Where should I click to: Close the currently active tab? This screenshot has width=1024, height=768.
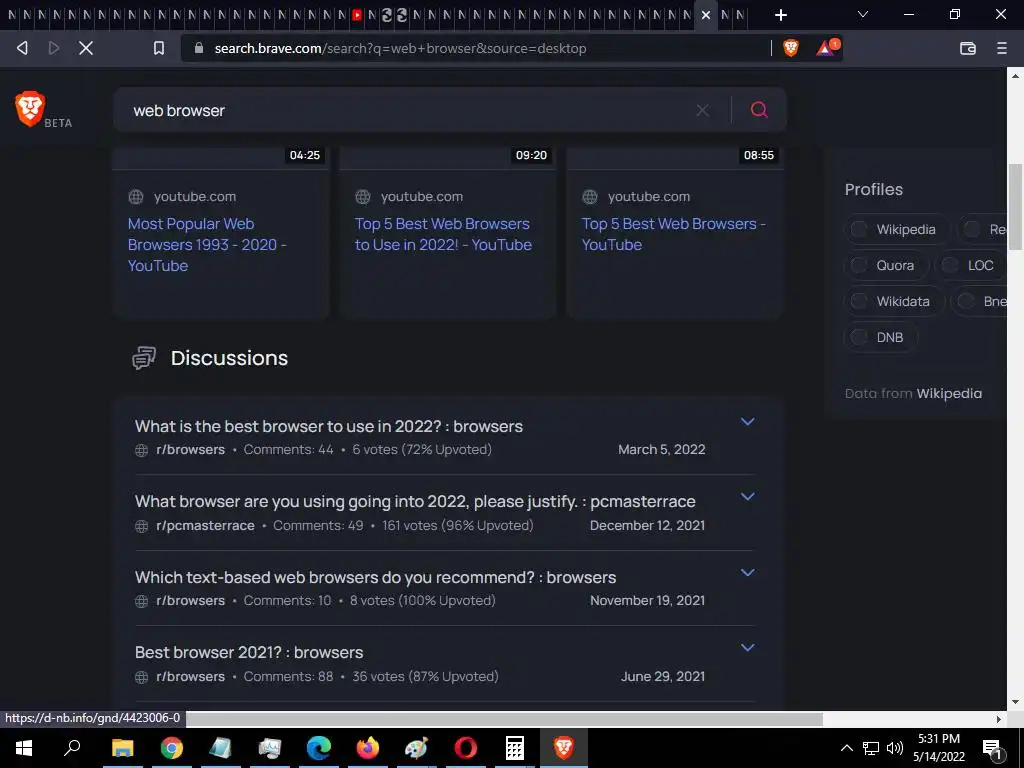[x=706, y=14]
